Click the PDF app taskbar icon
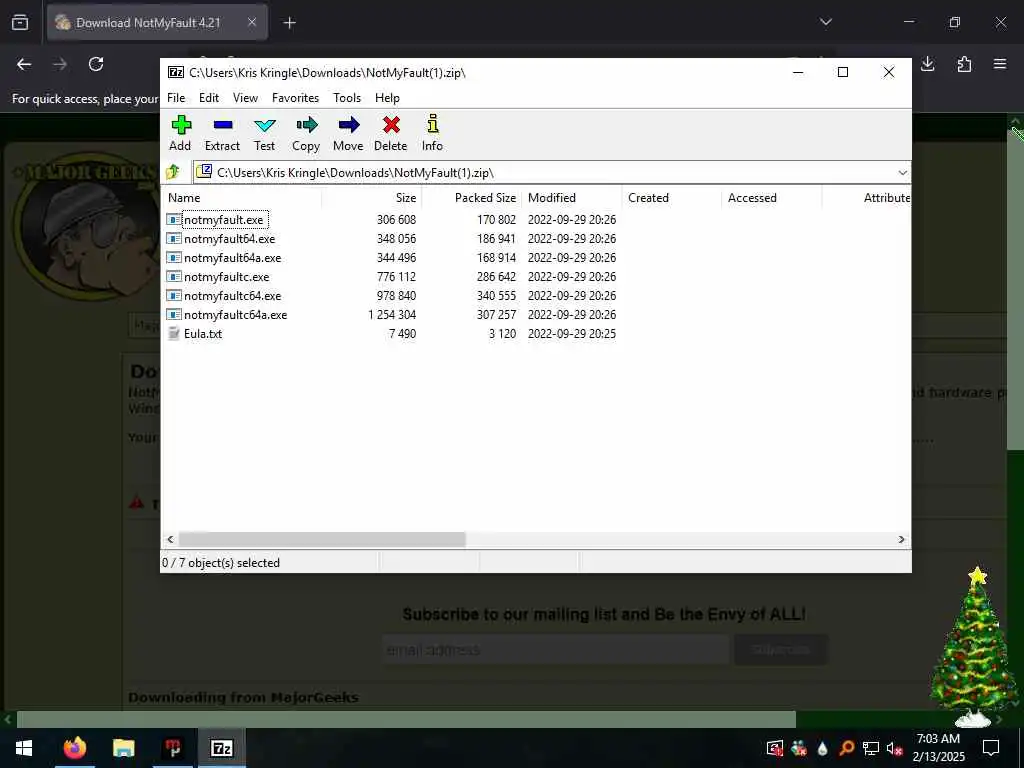The width and height of the screenshot is (1024, 768). (x=172, y=748)
